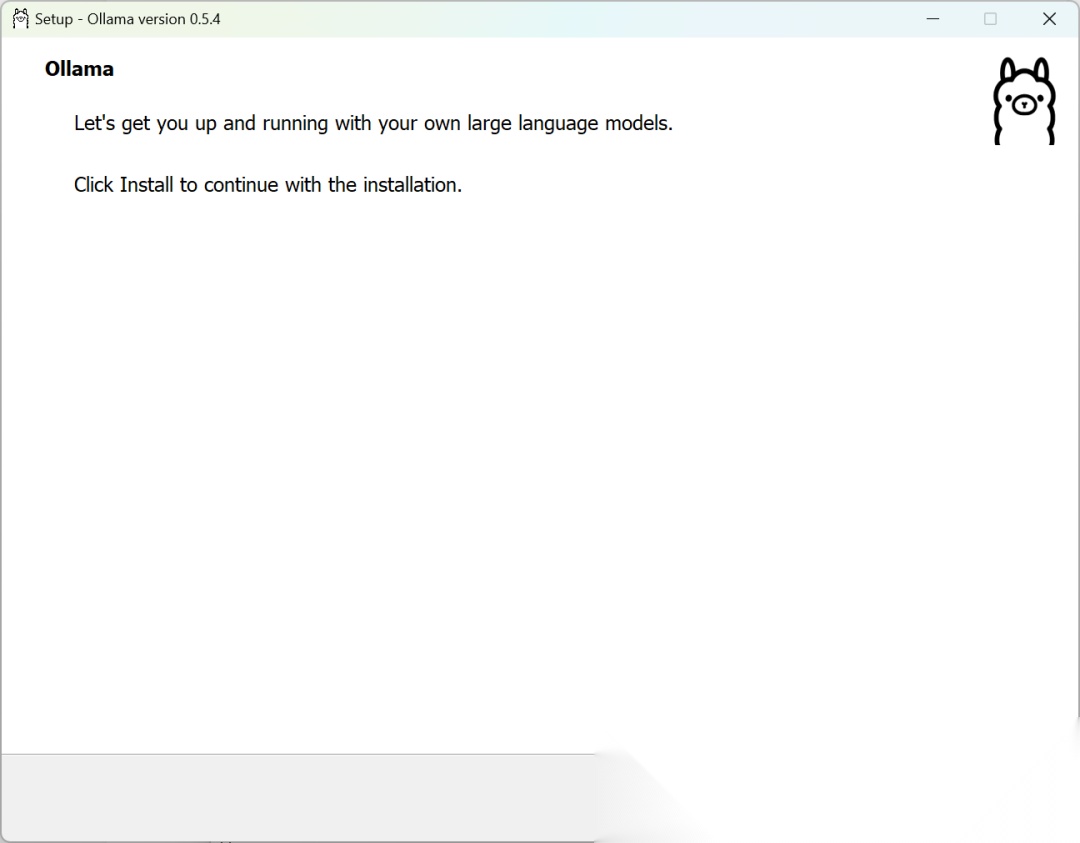Minimize the Ollama Setup window

pos(933,19)
